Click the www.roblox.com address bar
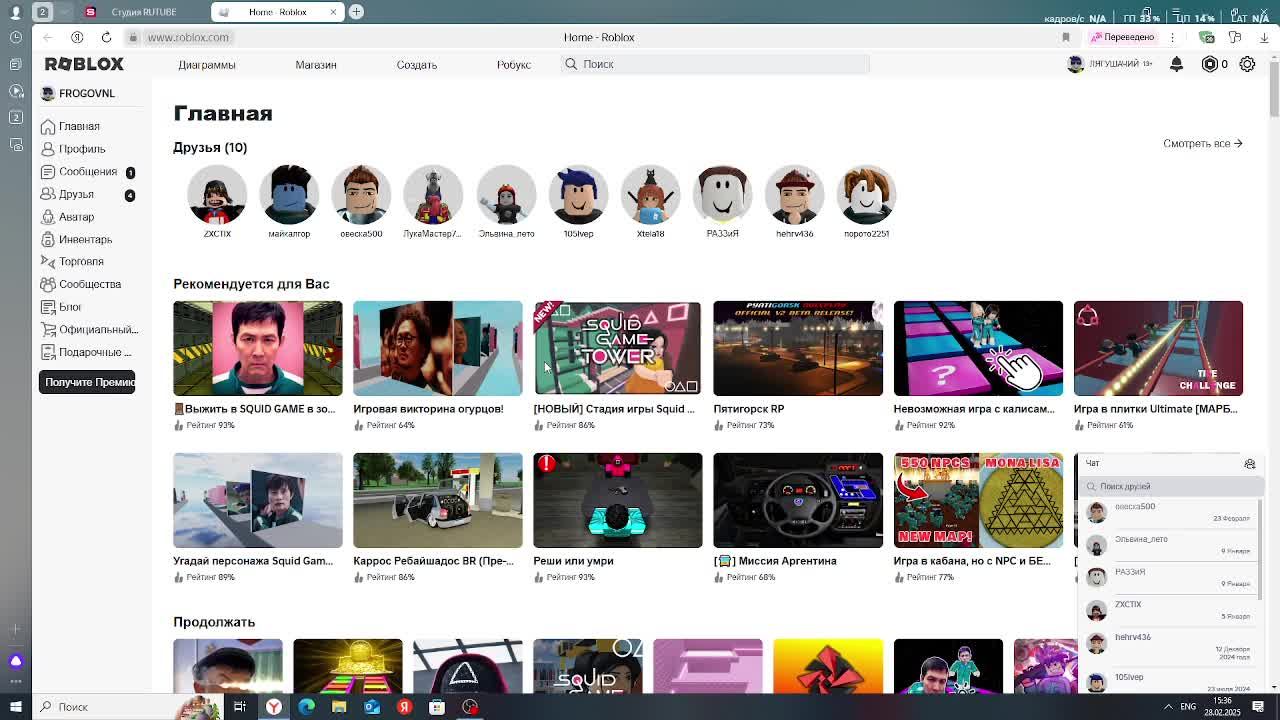This screenshot has width=1280, height=720. [188, 37]
